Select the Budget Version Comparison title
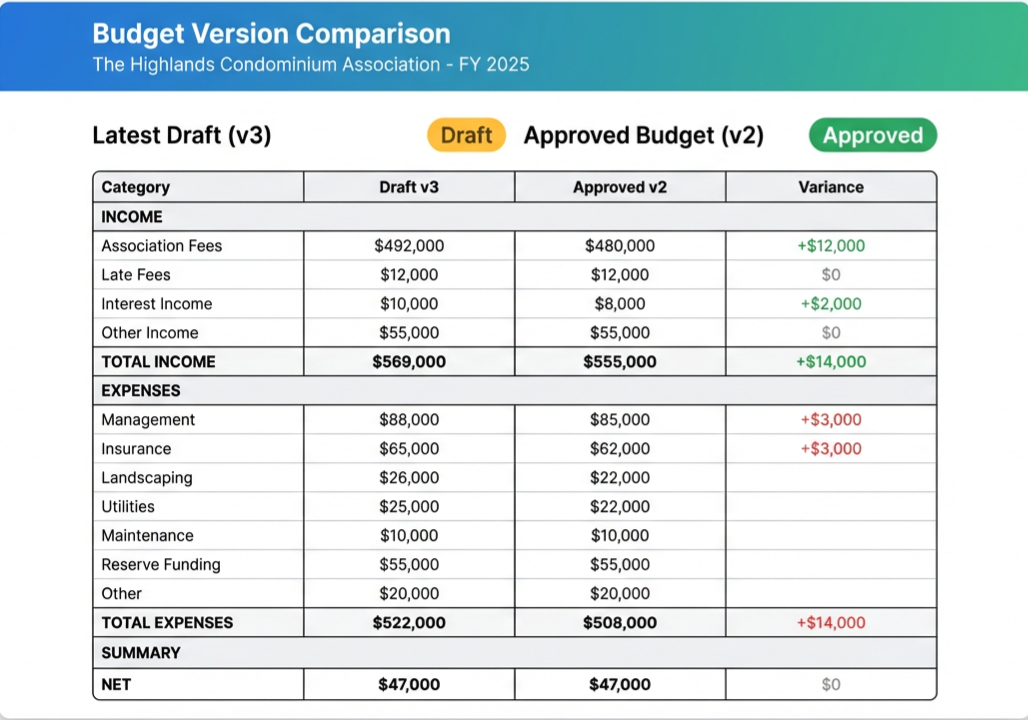Viewport: 1028px width, 720px height. coord(271,33)
